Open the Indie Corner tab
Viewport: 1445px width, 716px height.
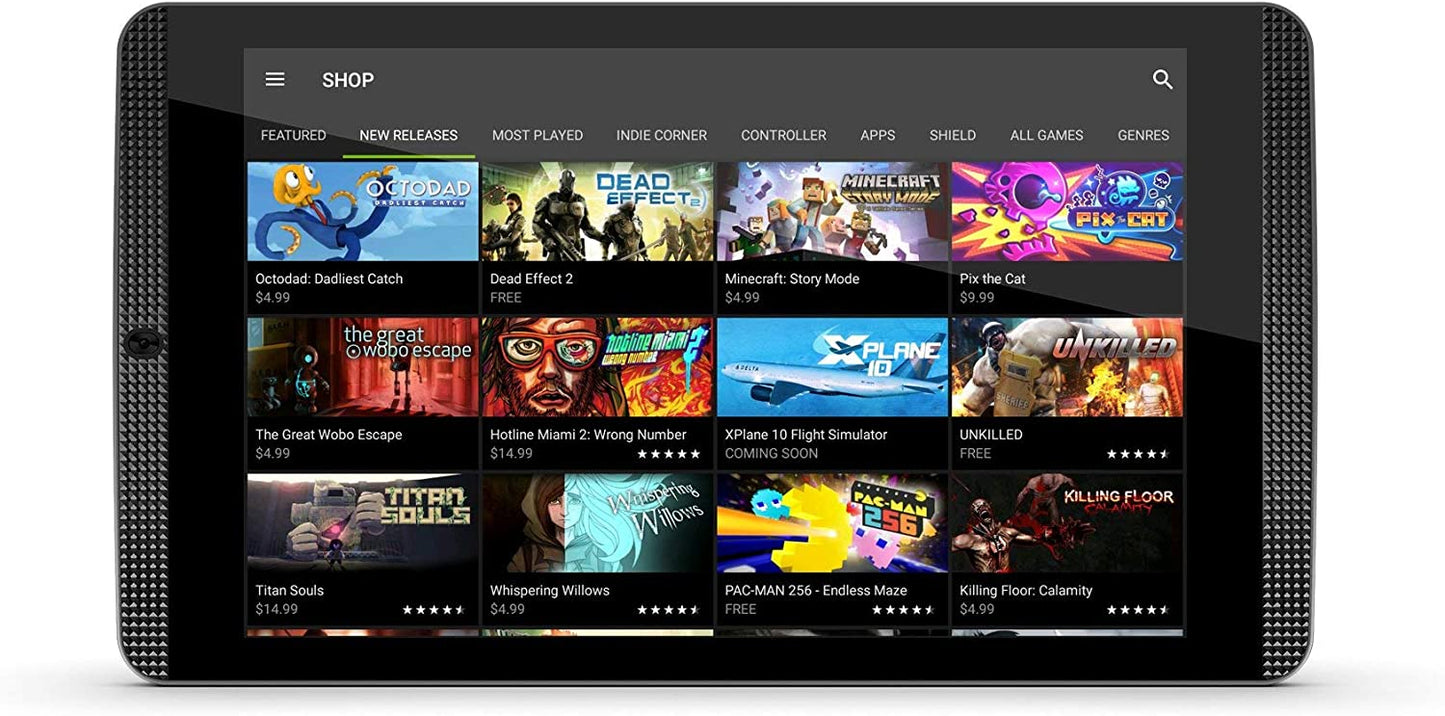tap(661, 135)
